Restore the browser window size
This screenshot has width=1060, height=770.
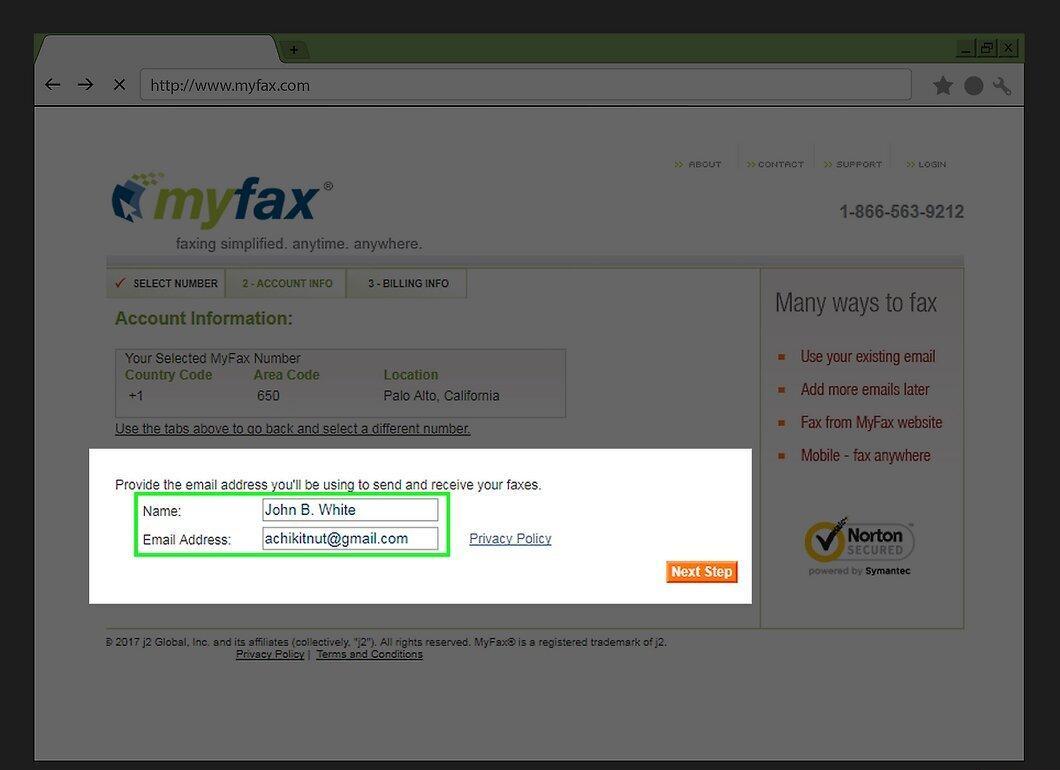[x=987, y=49]
